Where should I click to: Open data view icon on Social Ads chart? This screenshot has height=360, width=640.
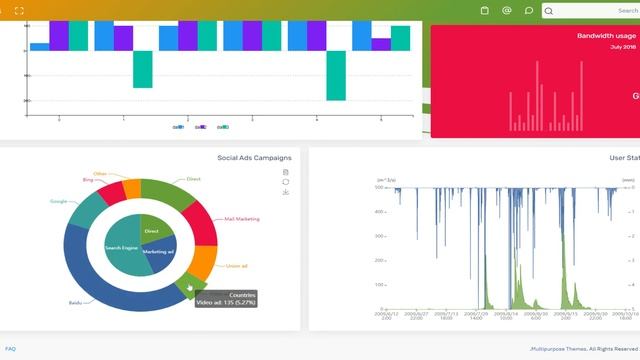286,172
